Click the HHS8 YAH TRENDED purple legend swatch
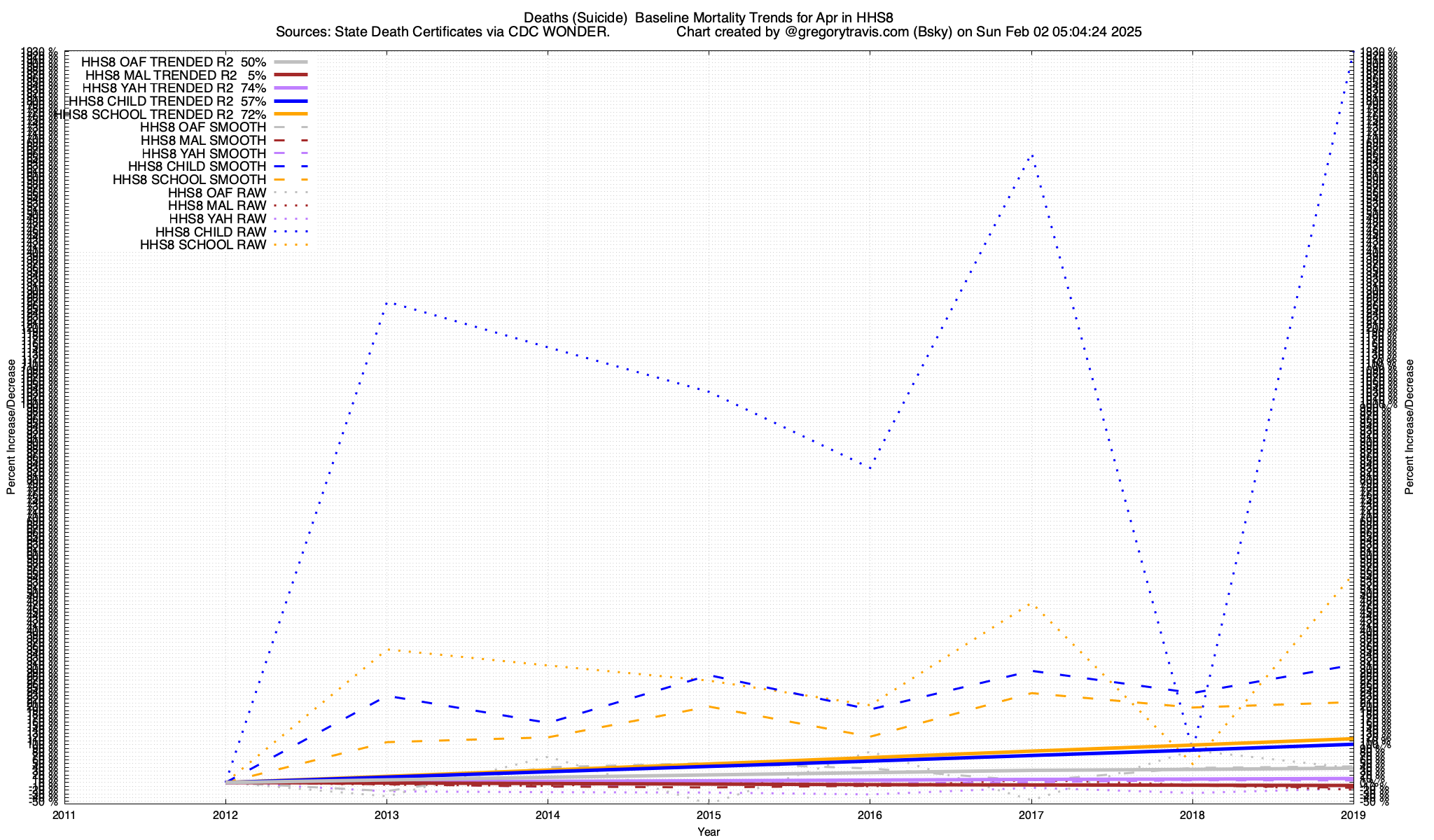The height and width of the screenshot is (840, 1434). 291,88
